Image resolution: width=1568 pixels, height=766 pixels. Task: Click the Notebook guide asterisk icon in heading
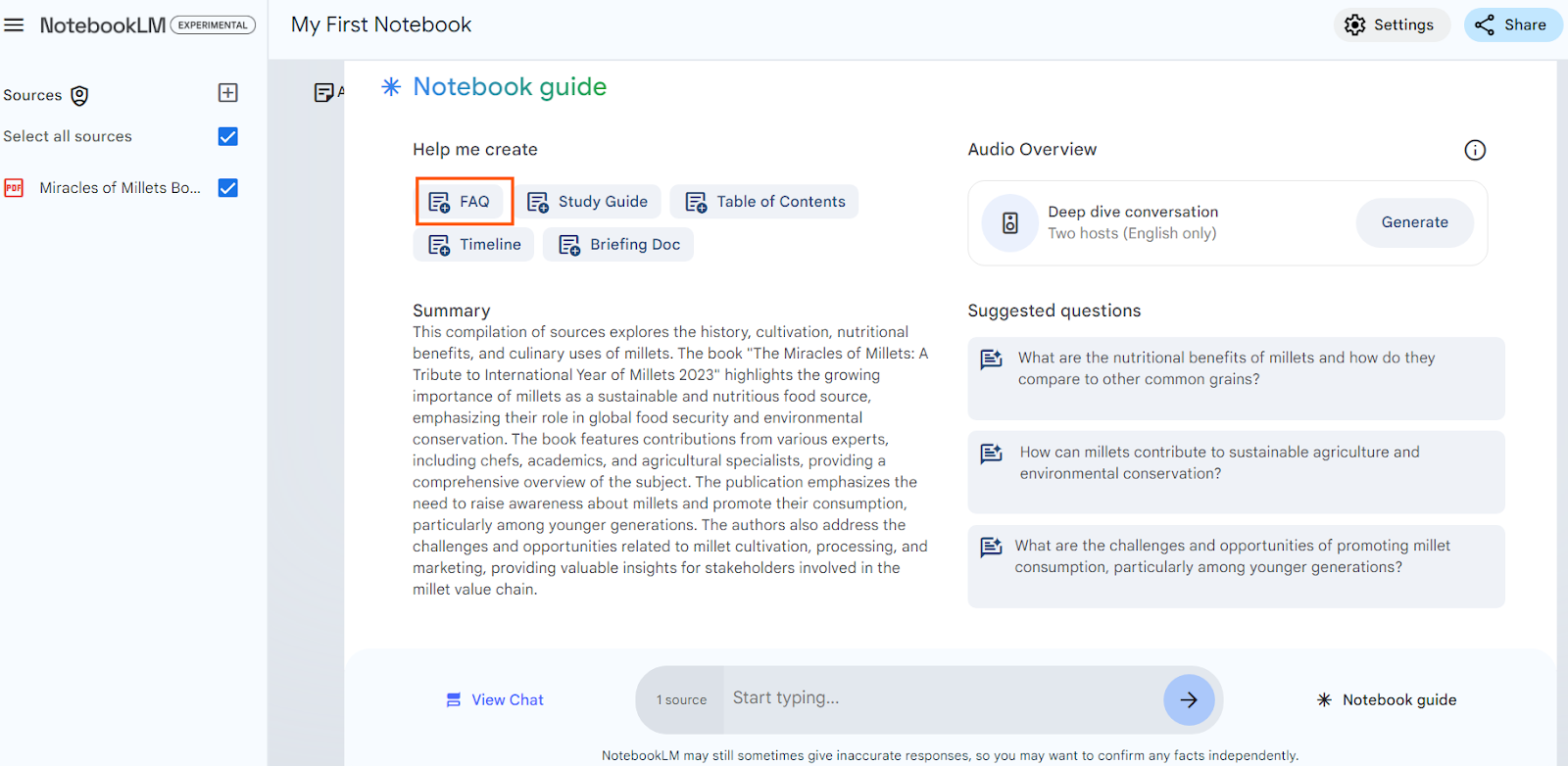tap(391, 87)
